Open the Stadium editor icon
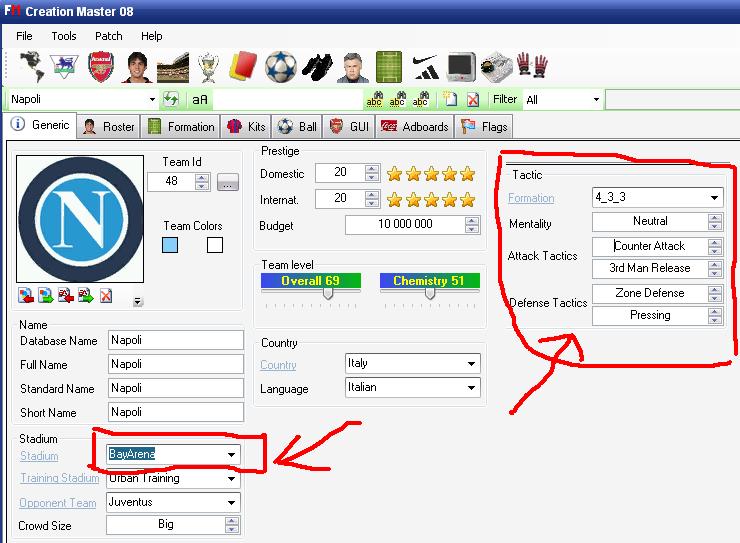This screenshot has height=543, width=740. 173,67
